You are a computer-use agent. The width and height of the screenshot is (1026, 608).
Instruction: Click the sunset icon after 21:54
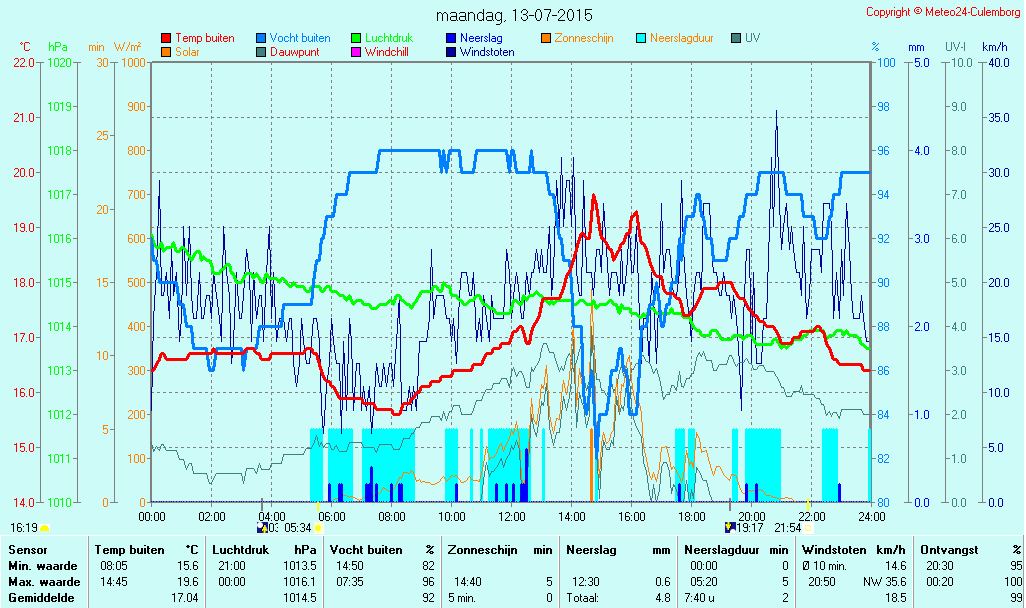[x=808, y=528]
